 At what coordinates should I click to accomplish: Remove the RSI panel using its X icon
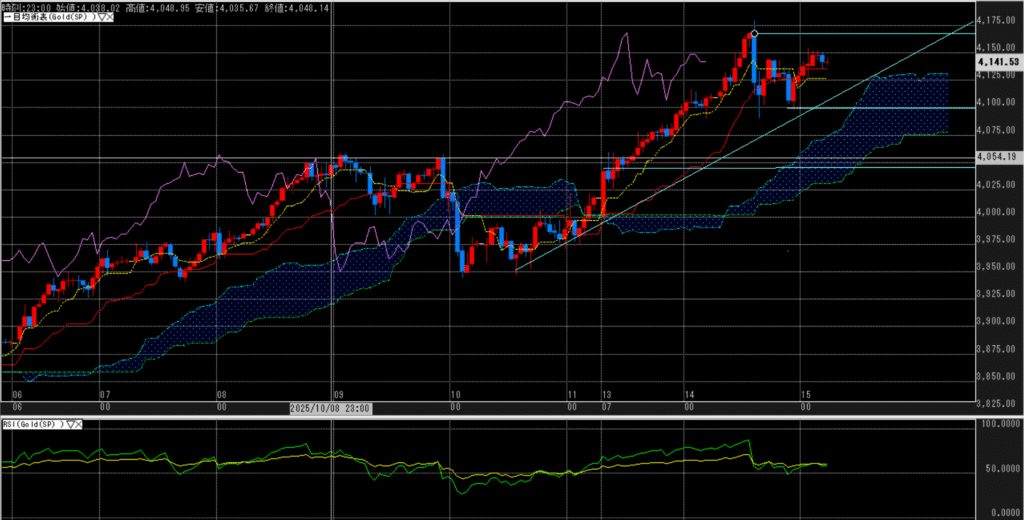click(x=78, y=424)
